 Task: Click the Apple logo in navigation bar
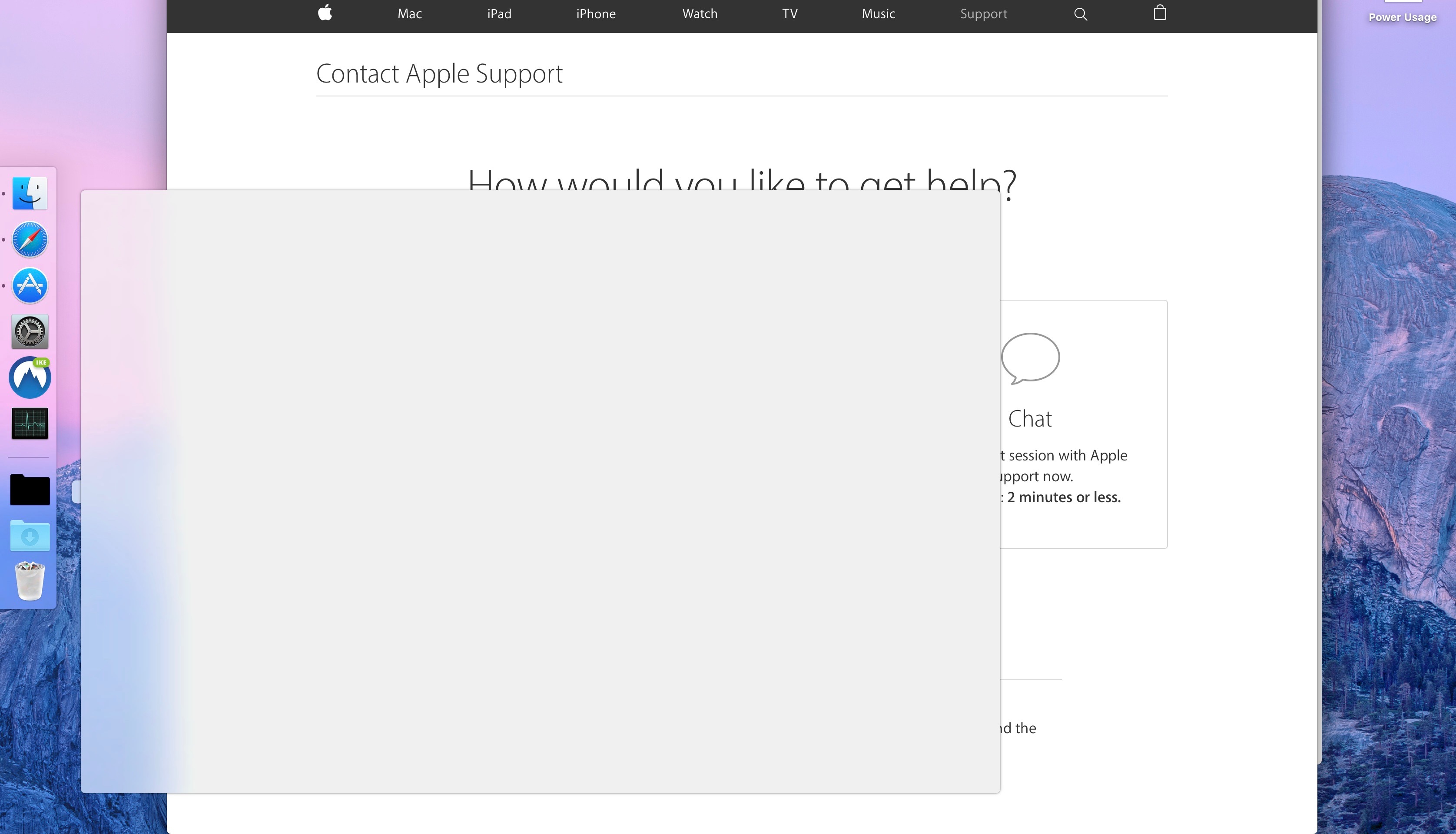pos(325,13)
